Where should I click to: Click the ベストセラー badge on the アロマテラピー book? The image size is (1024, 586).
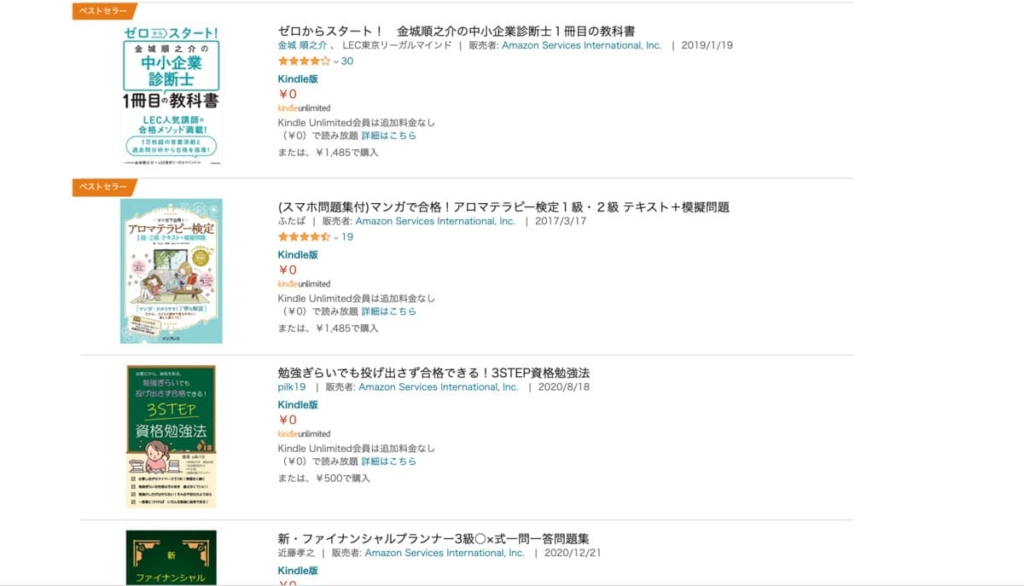click(104, 187)
